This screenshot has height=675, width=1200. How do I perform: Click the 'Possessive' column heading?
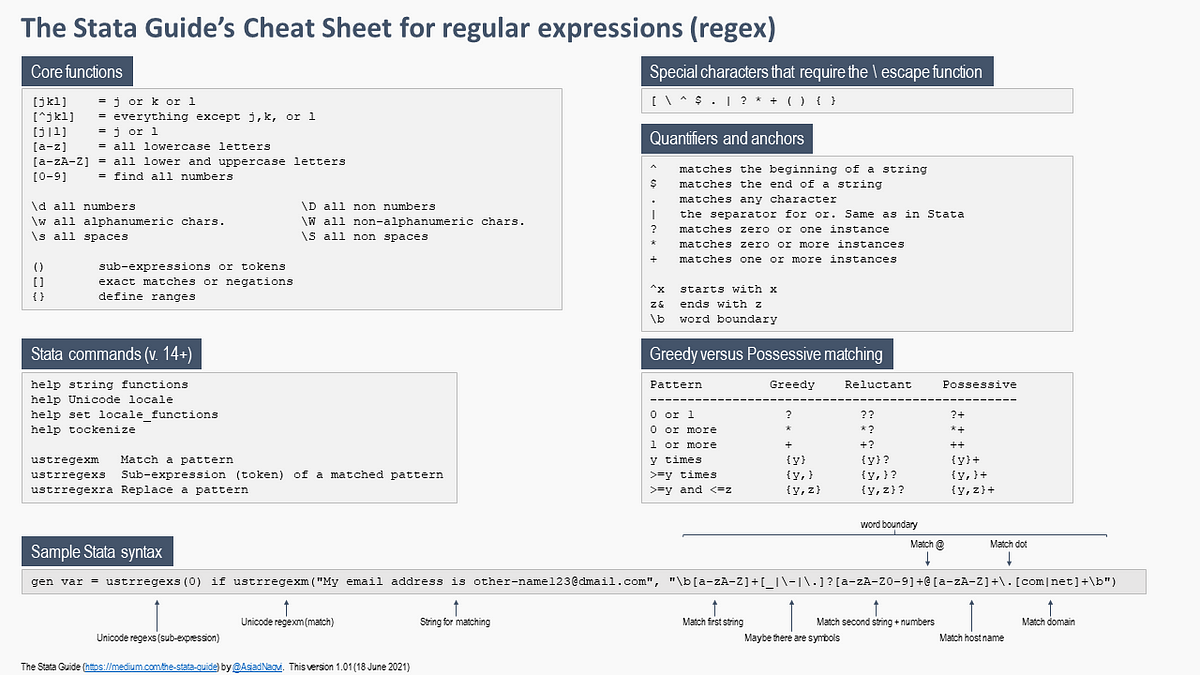980,384
